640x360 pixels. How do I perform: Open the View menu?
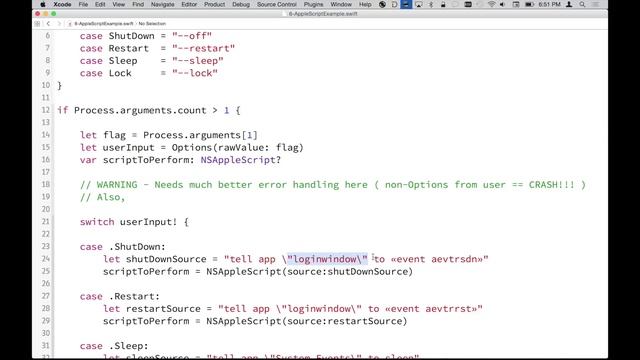click(118, 4)
